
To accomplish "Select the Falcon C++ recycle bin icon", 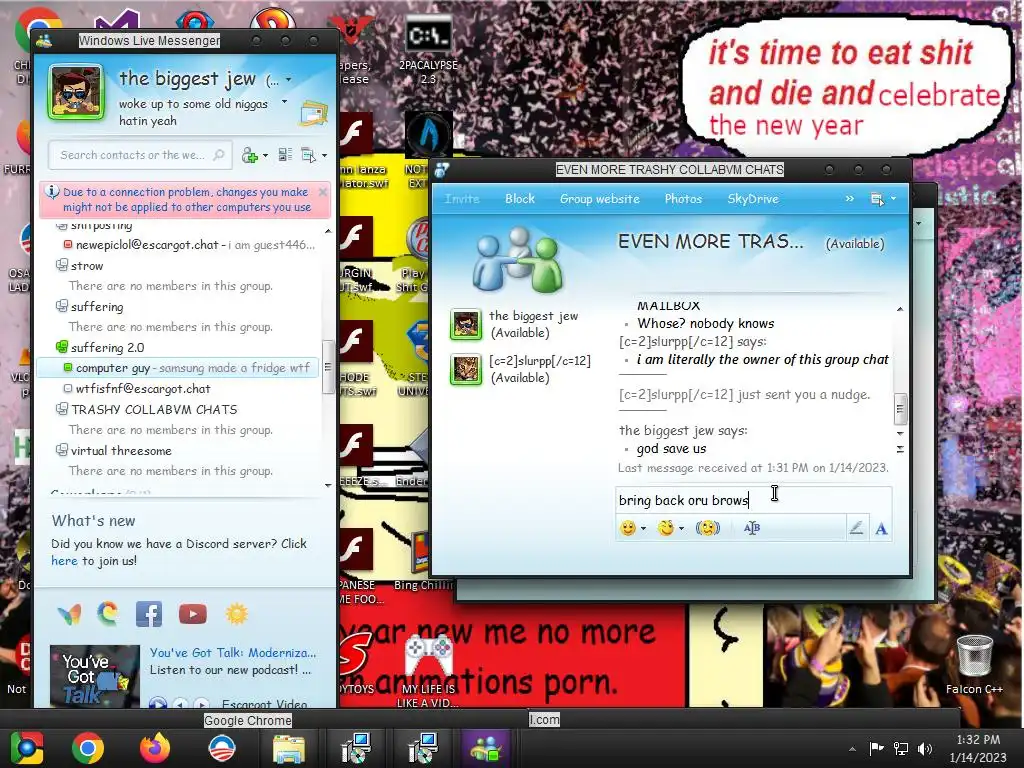I will click(x=974, y=664).
